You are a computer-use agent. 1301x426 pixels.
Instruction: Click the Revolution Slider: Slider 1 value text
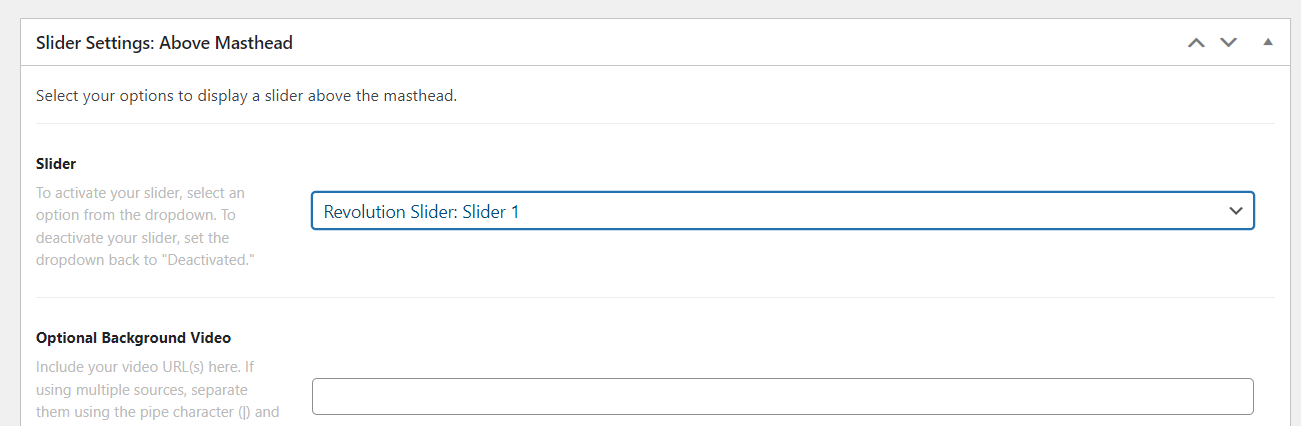[421, 212]
